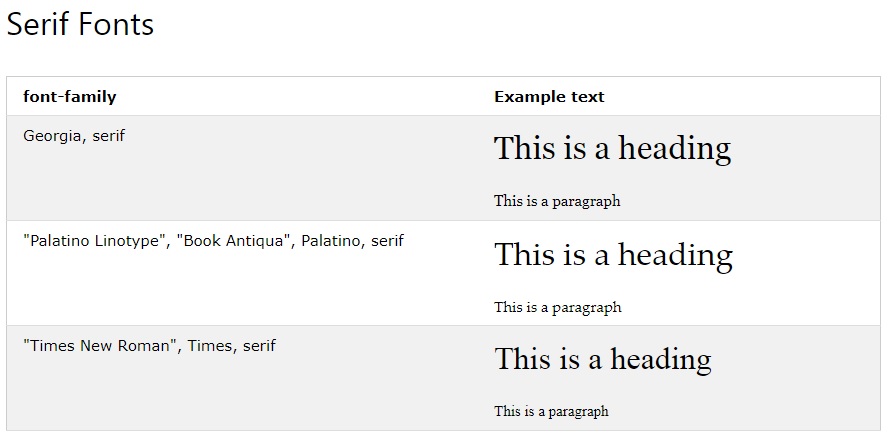
Task: Select the "Example text" column header
Action: [x=549, y=96]
